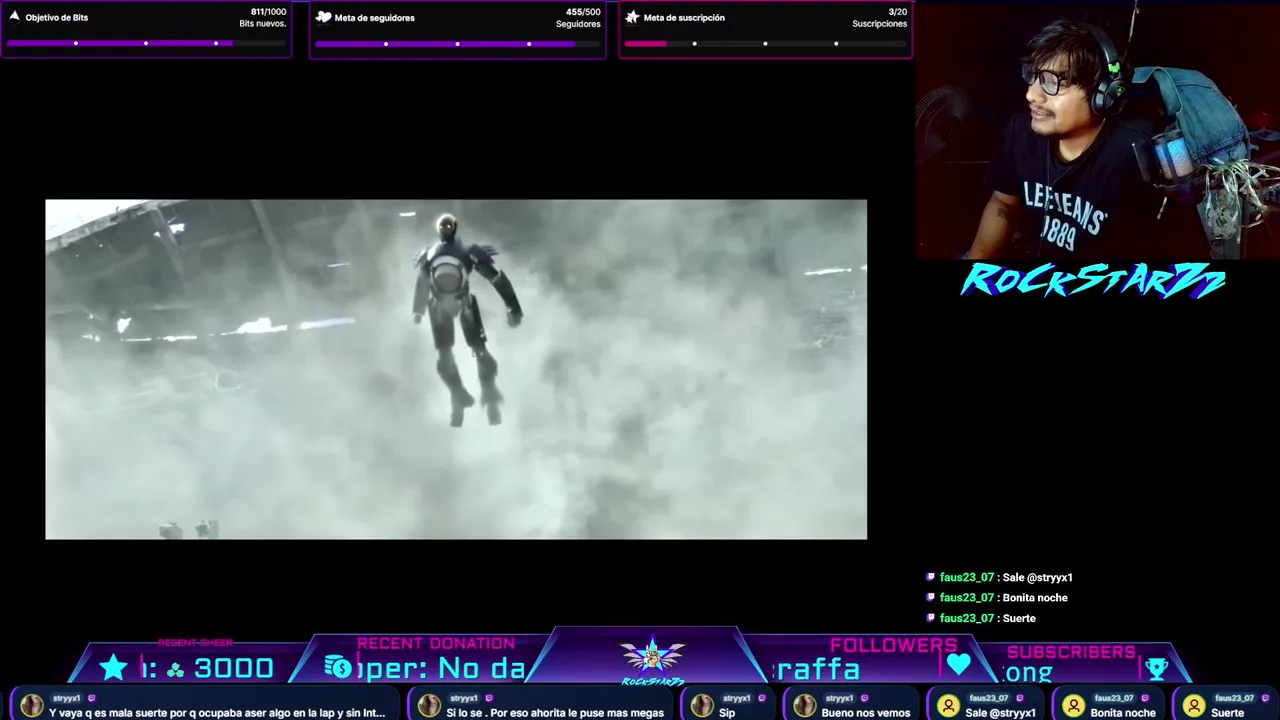Viewport: 1280px width, 720px height.
Task: Click faus23_07 avatar on bottom "Suerte" card
Action: pos(1194,707)
